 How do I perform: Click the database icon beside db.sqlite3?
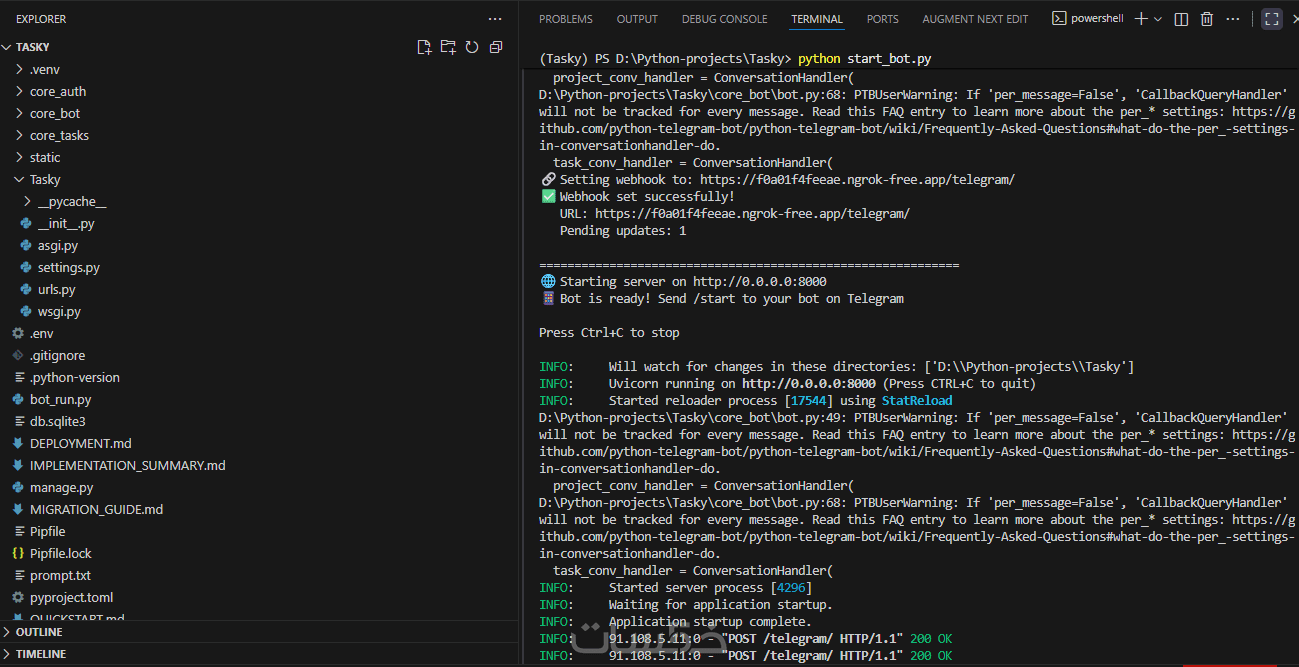pyautogui.click(x=18, y=421)
